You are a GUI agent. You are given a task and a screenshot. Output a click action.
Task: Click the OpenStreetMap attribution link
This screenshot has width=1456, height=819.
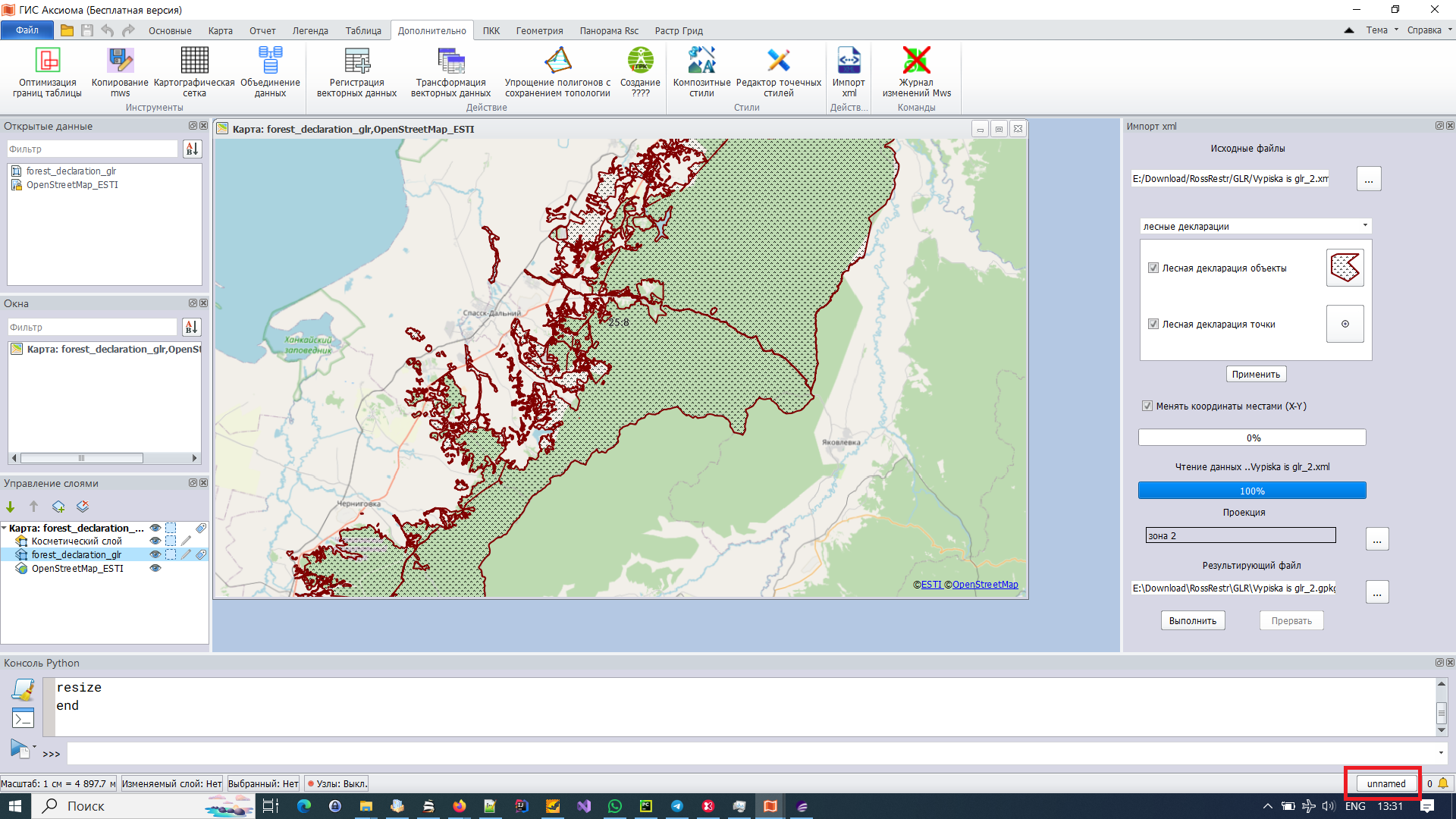984,585
